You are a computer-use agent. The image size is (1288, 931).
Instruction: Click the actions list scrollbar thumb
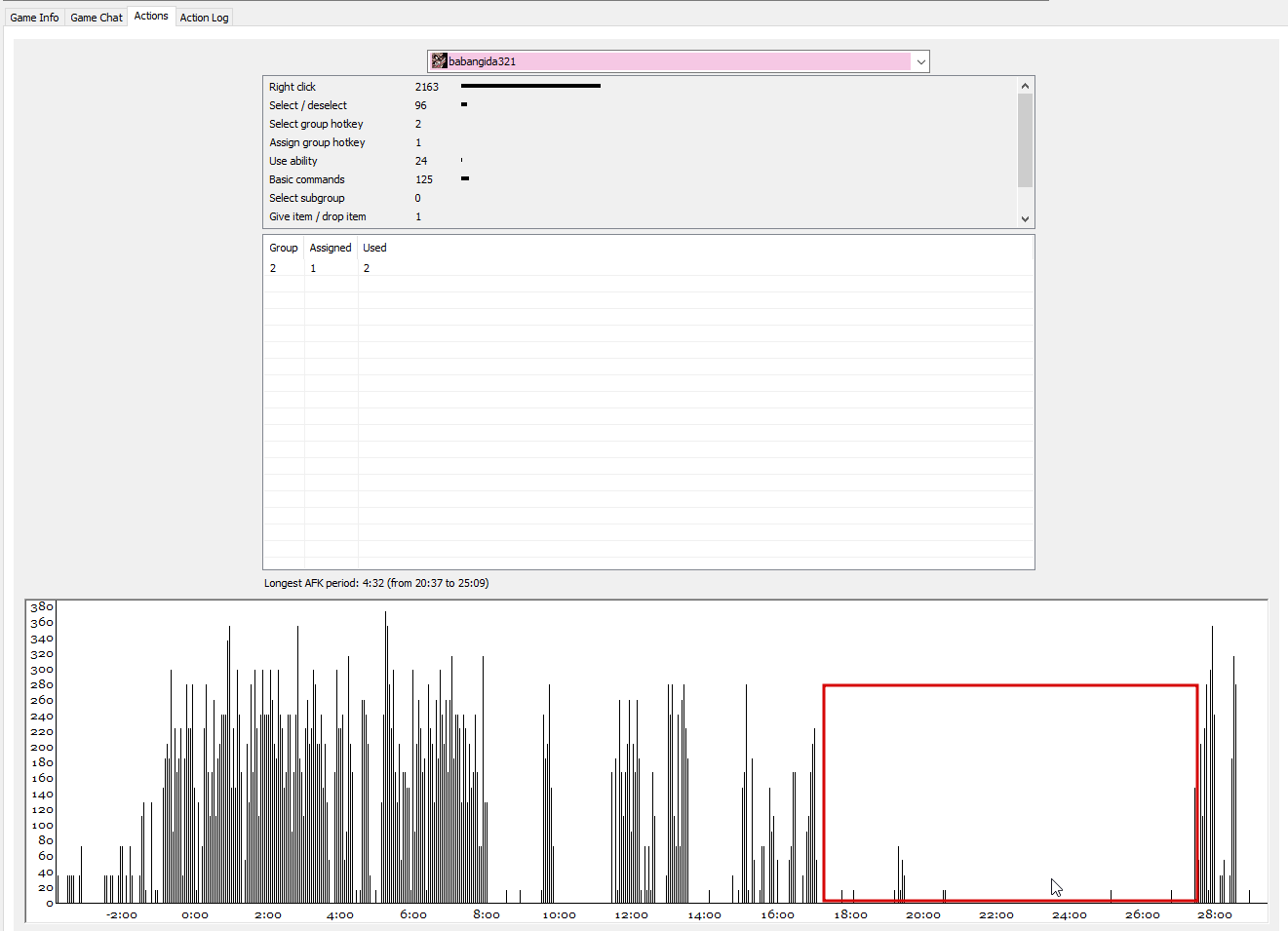pyautogui.click(x=1025, y=140)
